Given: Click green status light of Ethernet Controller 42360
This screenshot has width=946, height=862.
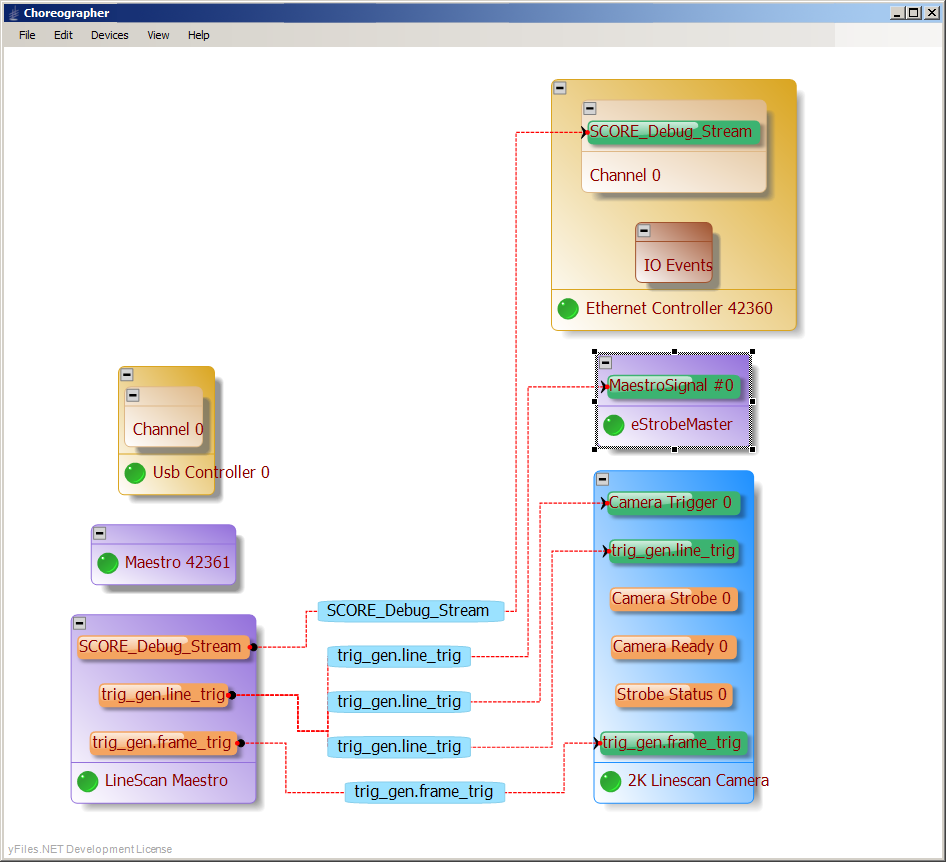Looking at the screenshot, I should point(568,309).
